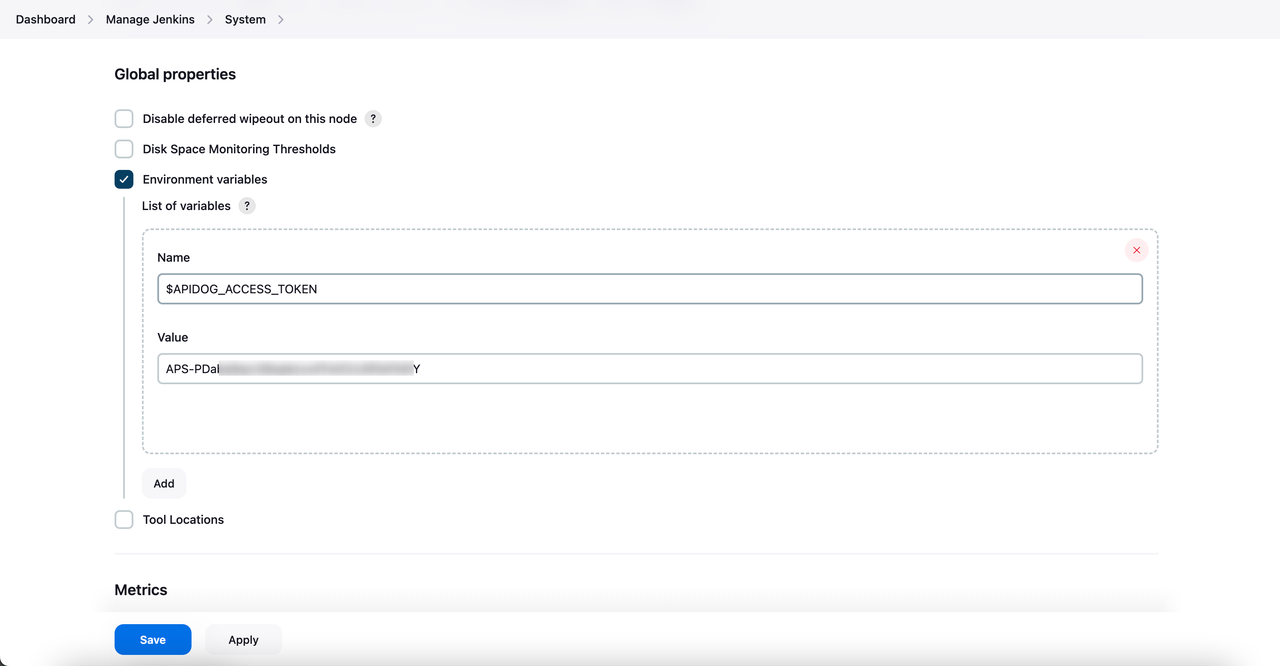Focus the variable Value input field
The height and width of the screenshot is (666, 1280).
coord(650,368)
